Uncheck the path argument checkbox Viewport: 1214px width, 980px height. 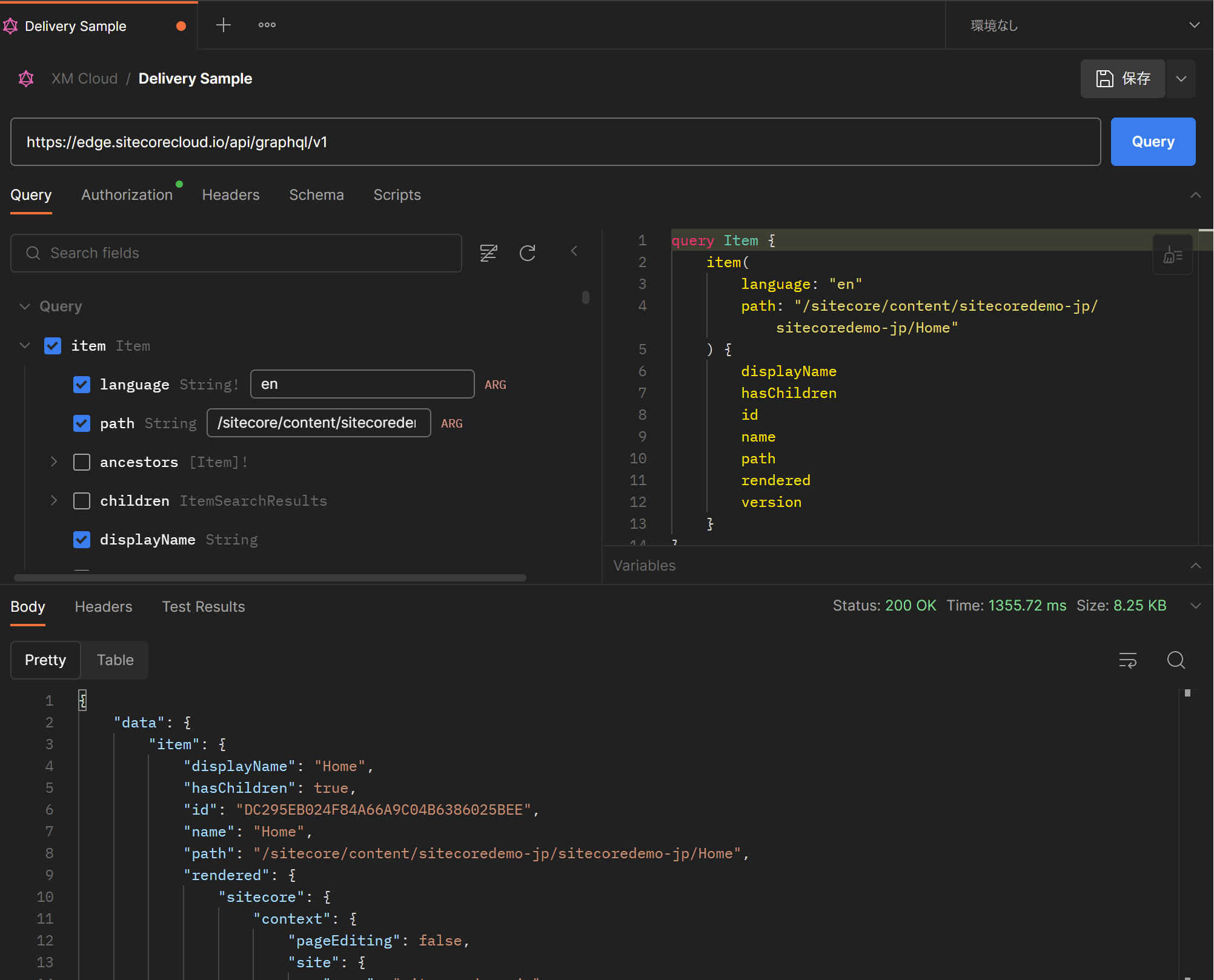click(x=82, y=423)
